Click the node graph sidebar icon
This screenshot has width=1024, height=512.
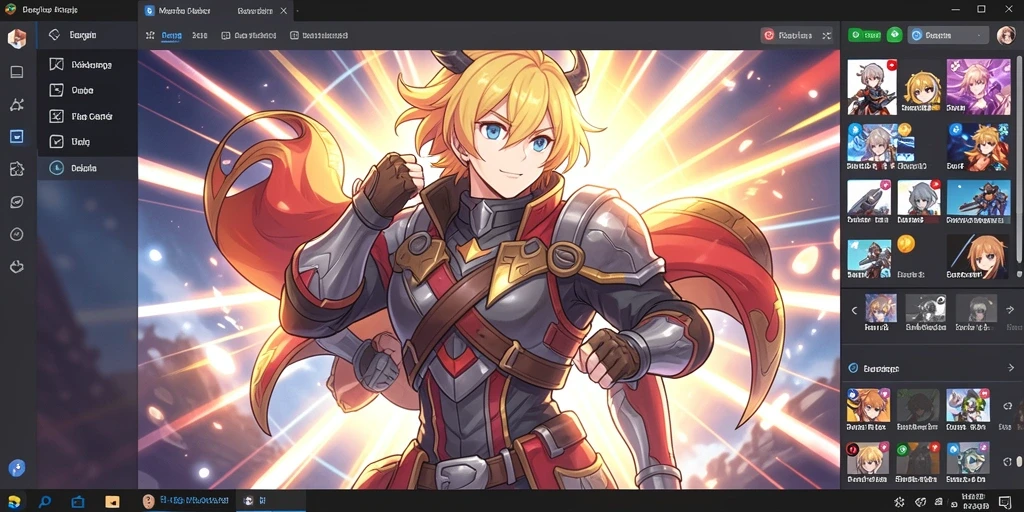[x=17, y=104]
